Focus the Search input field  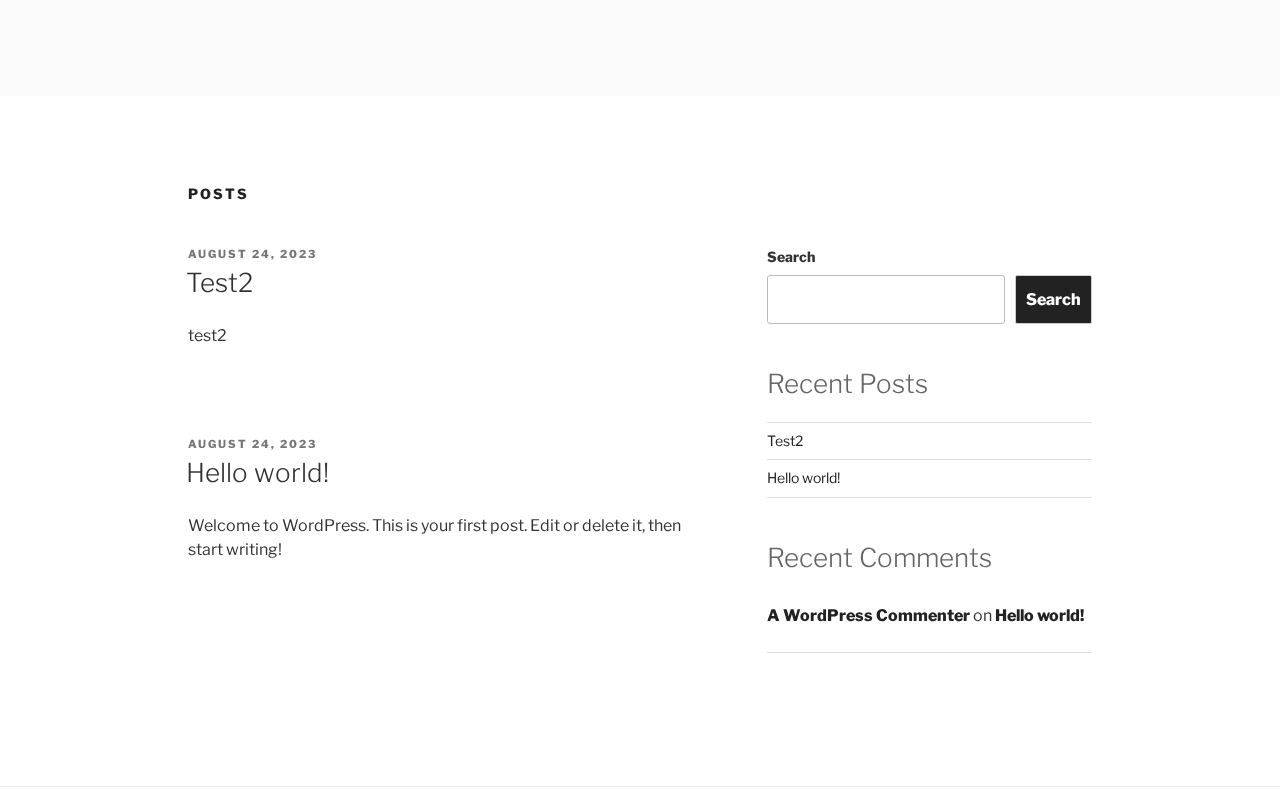point(885,299)
